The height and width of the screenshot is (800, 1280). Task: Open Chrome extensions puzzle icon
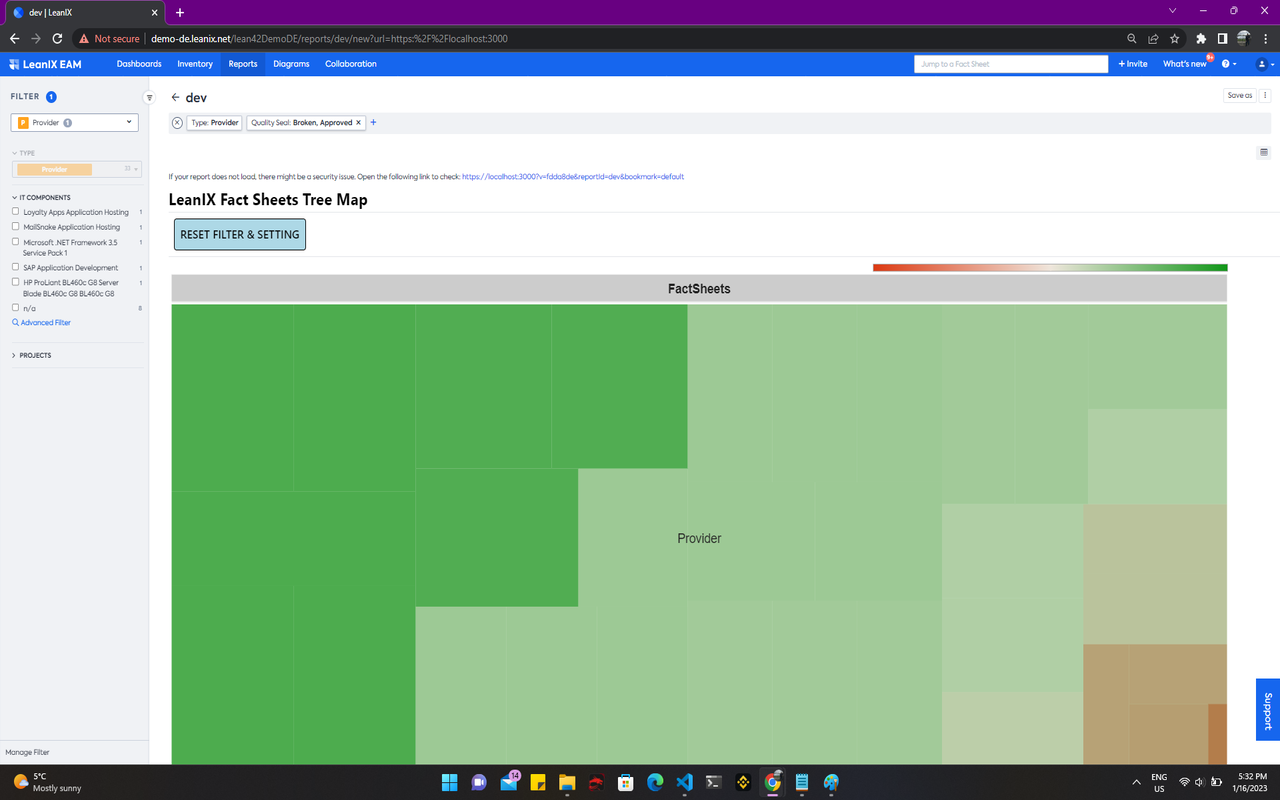(1201, 39)
